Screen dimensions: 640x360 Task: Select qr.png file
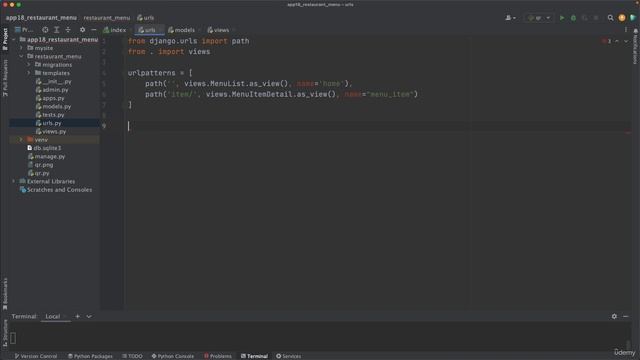coord(40,165)
